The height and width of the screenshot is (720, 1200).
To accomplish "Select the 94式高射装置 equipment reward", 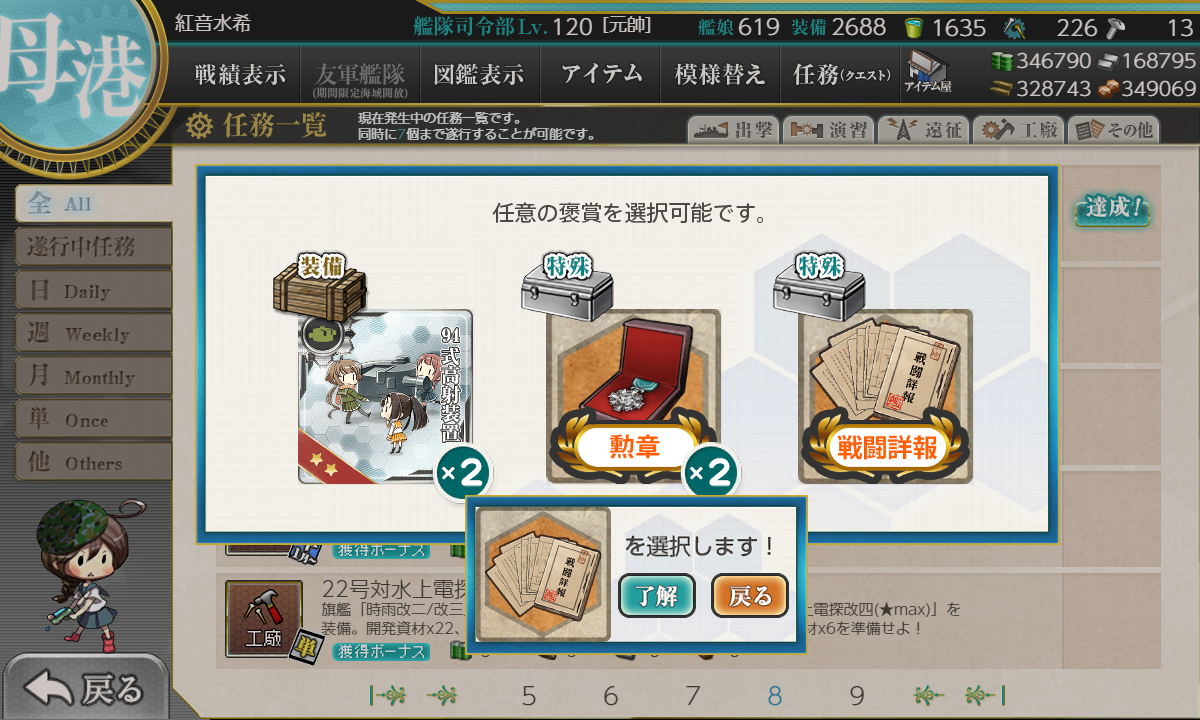I will [x=385, y=397].
